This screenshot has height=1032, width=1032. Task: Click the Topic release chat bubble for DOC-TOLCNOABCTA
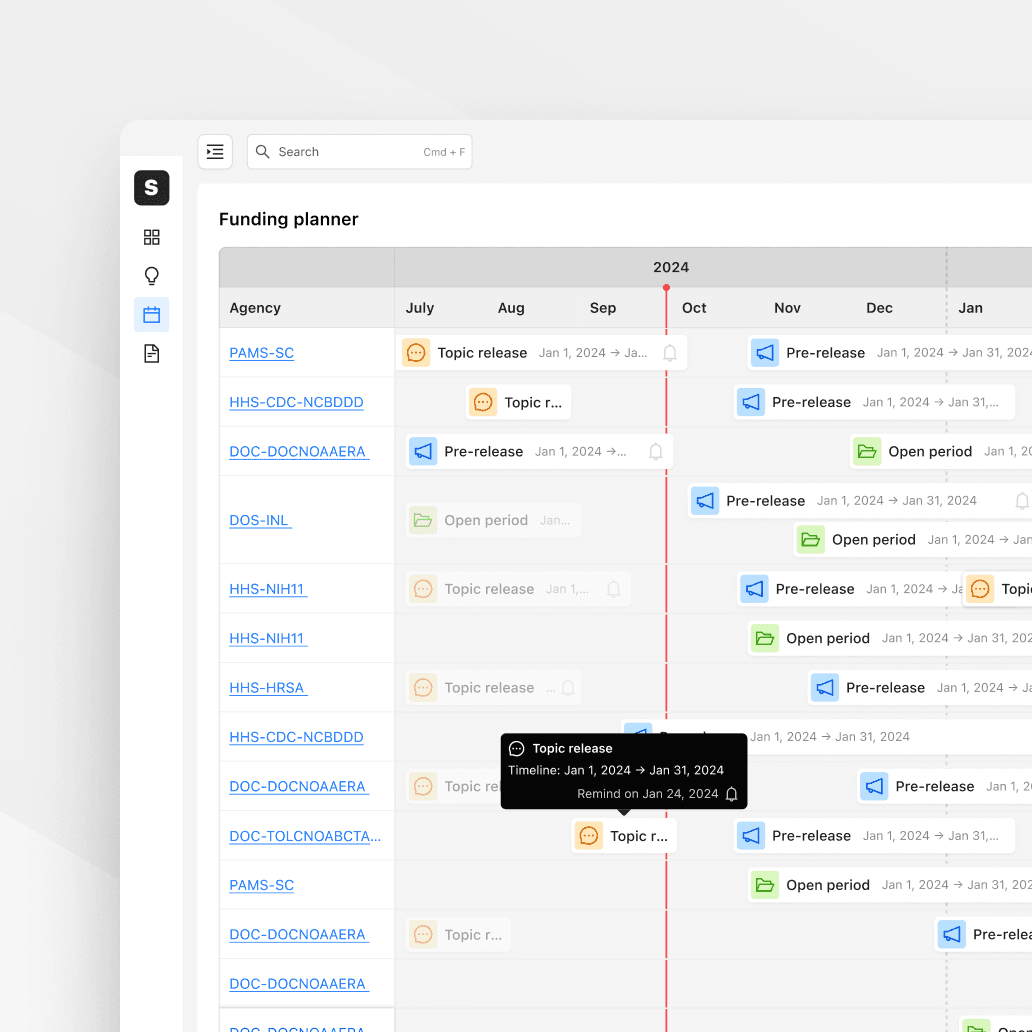[588, 835]
